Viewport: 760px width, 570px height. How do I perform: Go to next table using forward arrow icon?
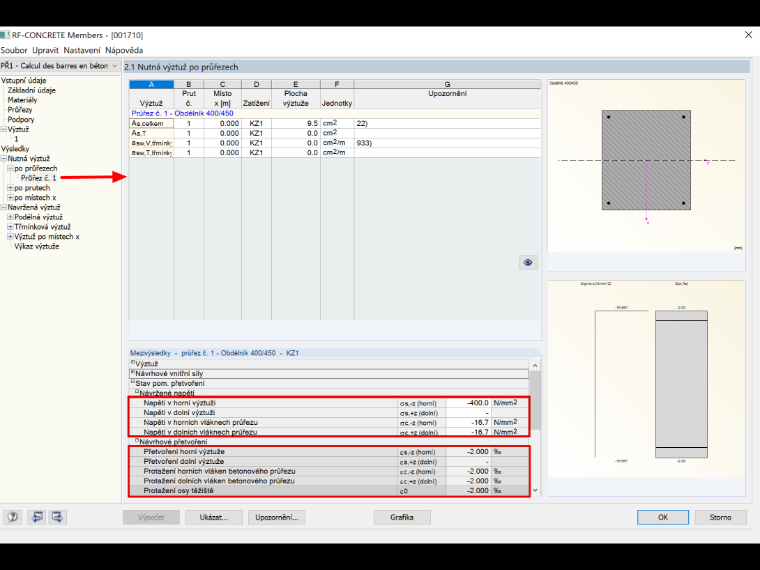57,517
